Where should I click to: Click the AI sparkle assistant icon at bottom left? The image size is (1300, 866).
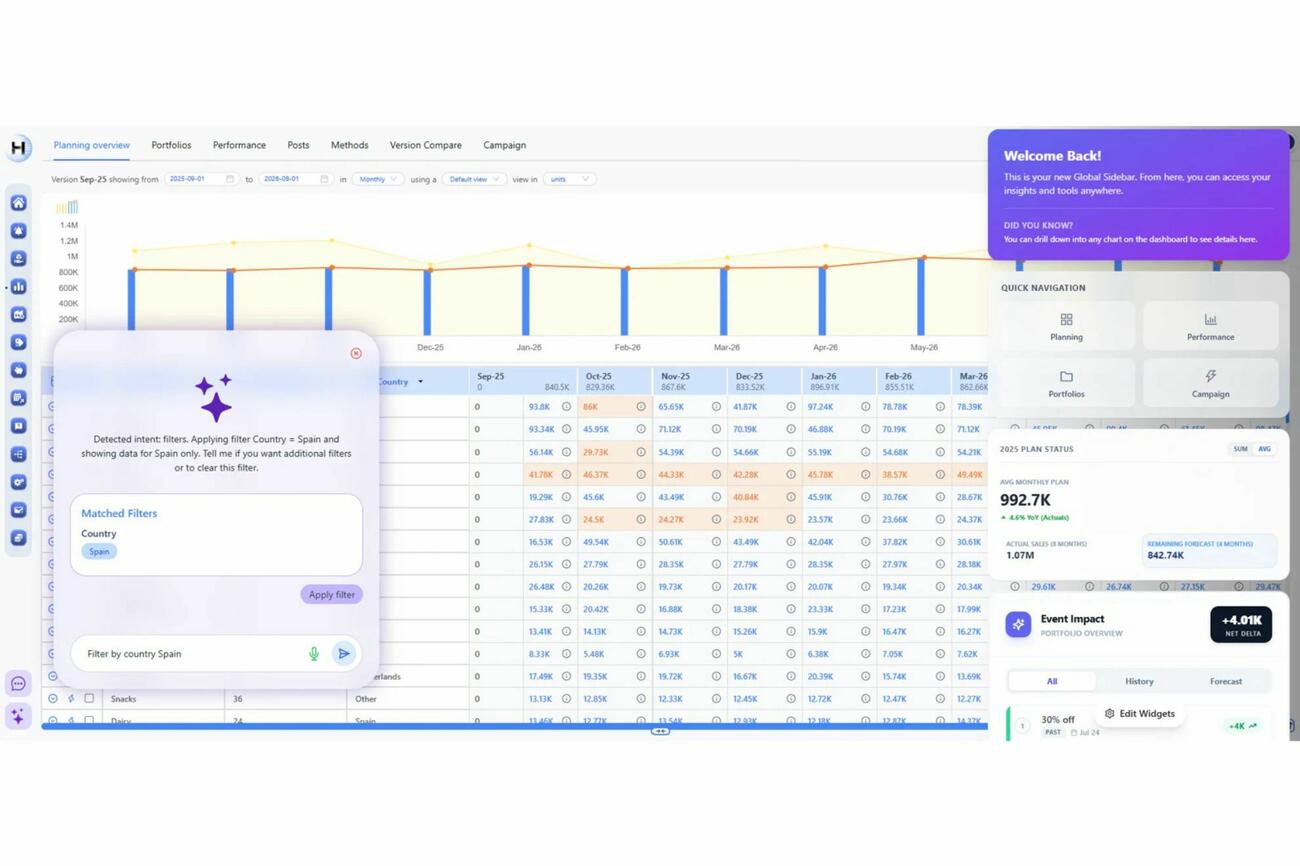18,716
